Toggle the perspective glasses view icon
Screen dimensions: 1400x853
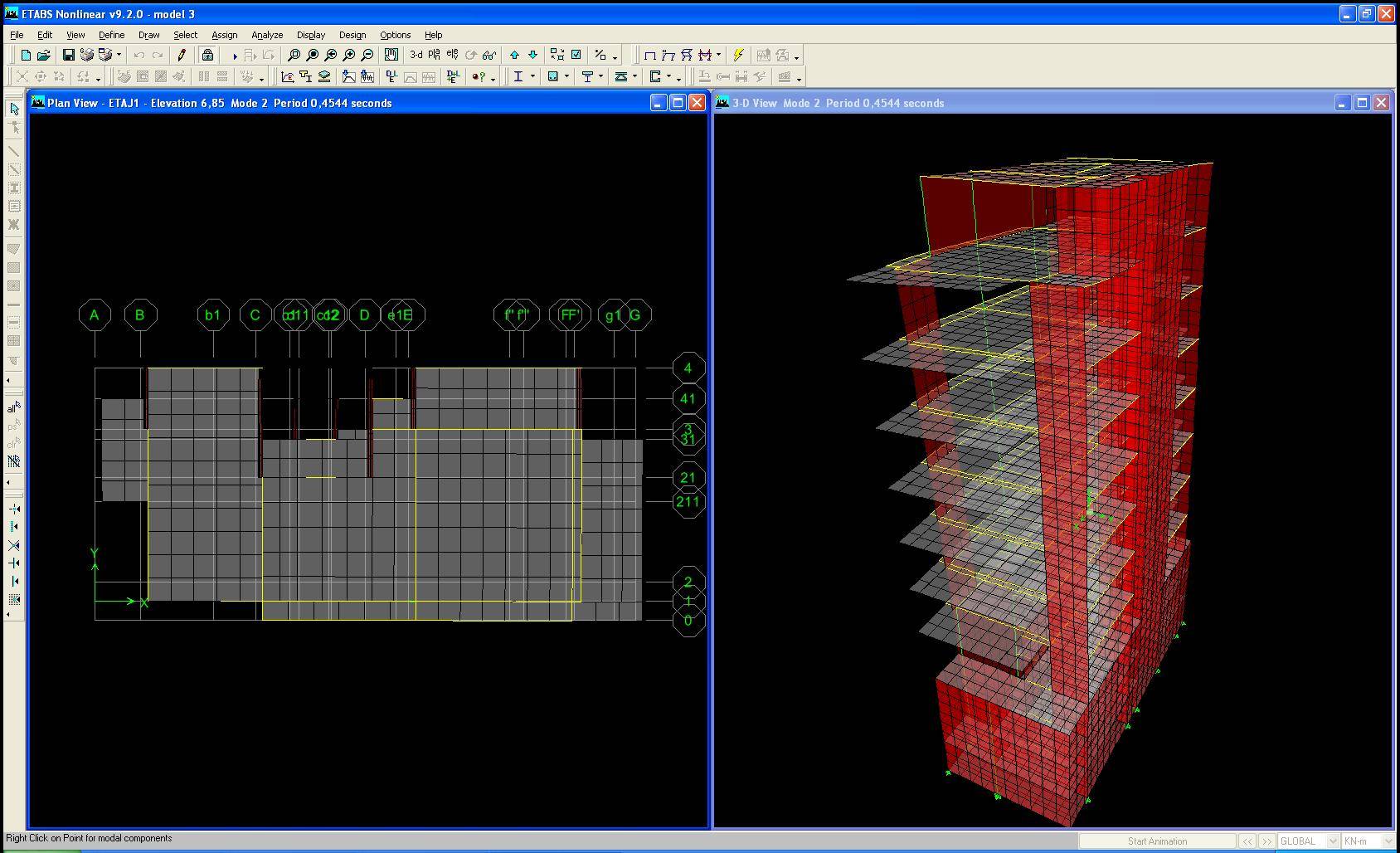point(489,56)
